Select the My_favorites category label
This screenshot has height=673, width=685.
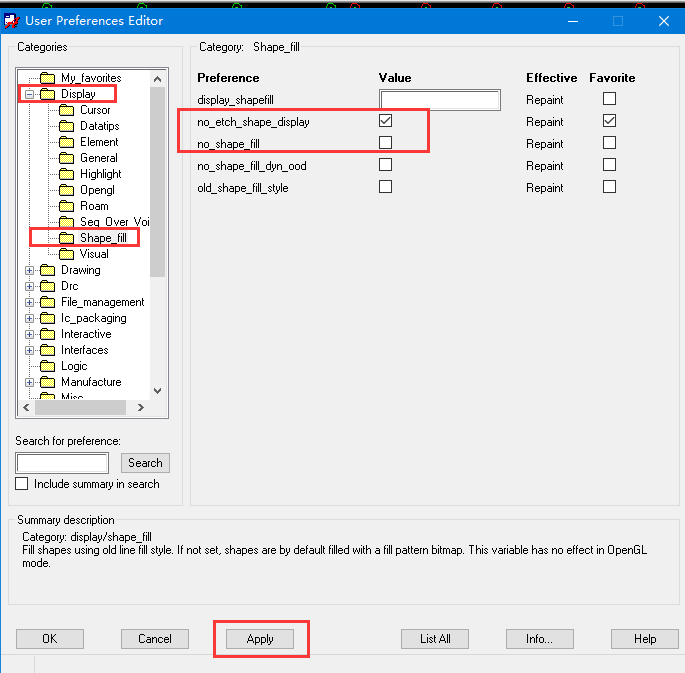(x=91, y=78)
